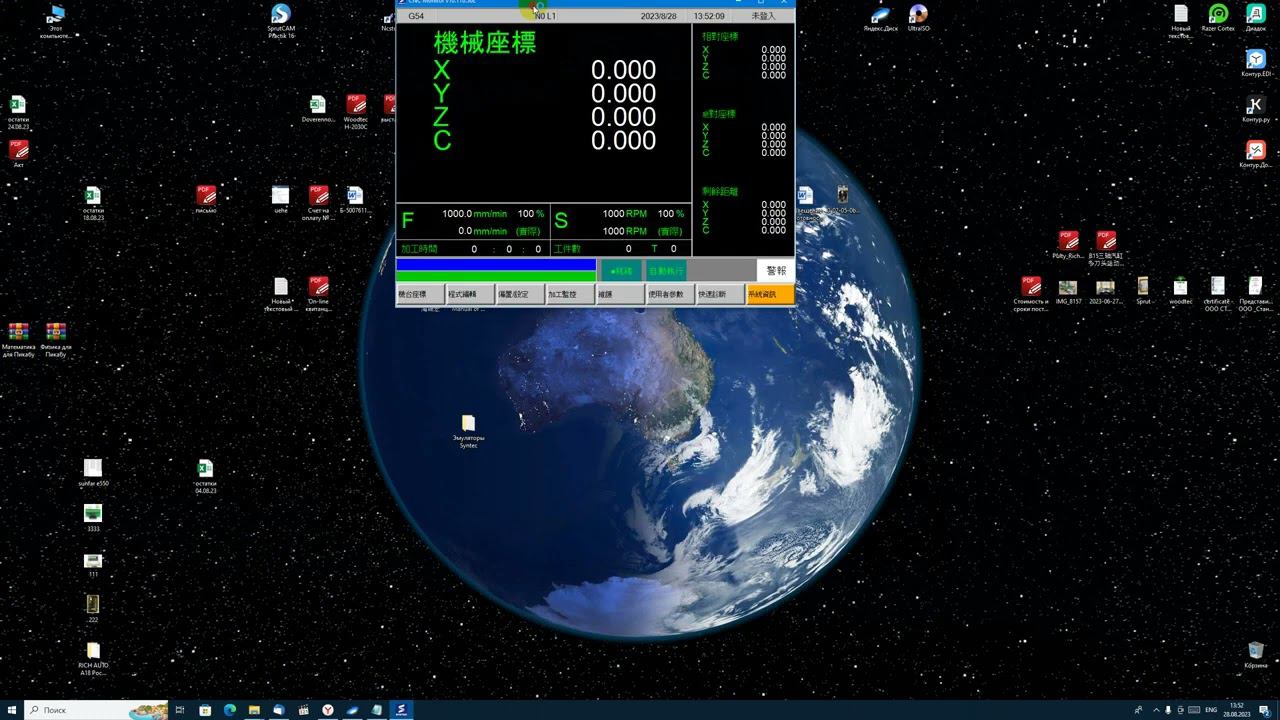
Task: Open the Этот компьютер desktop icon
Action: coord(56,21)
